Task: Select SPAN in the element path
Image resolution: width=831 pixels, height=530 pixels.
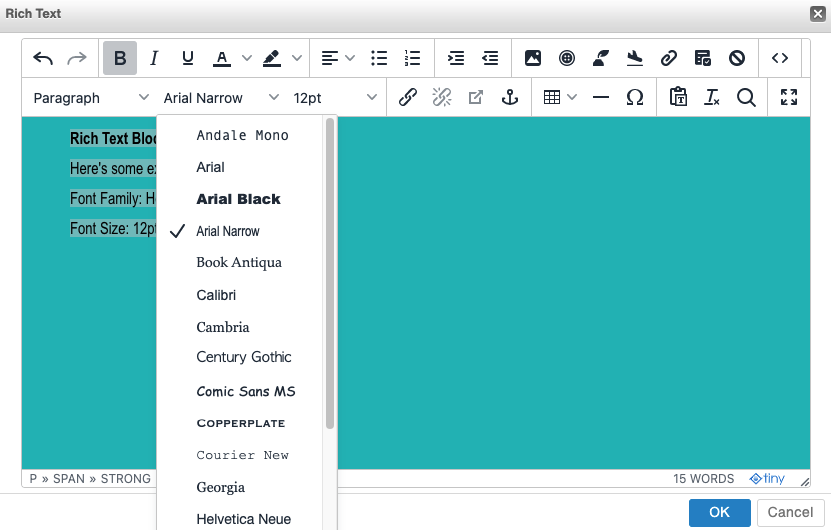Action: pos(68,479)
